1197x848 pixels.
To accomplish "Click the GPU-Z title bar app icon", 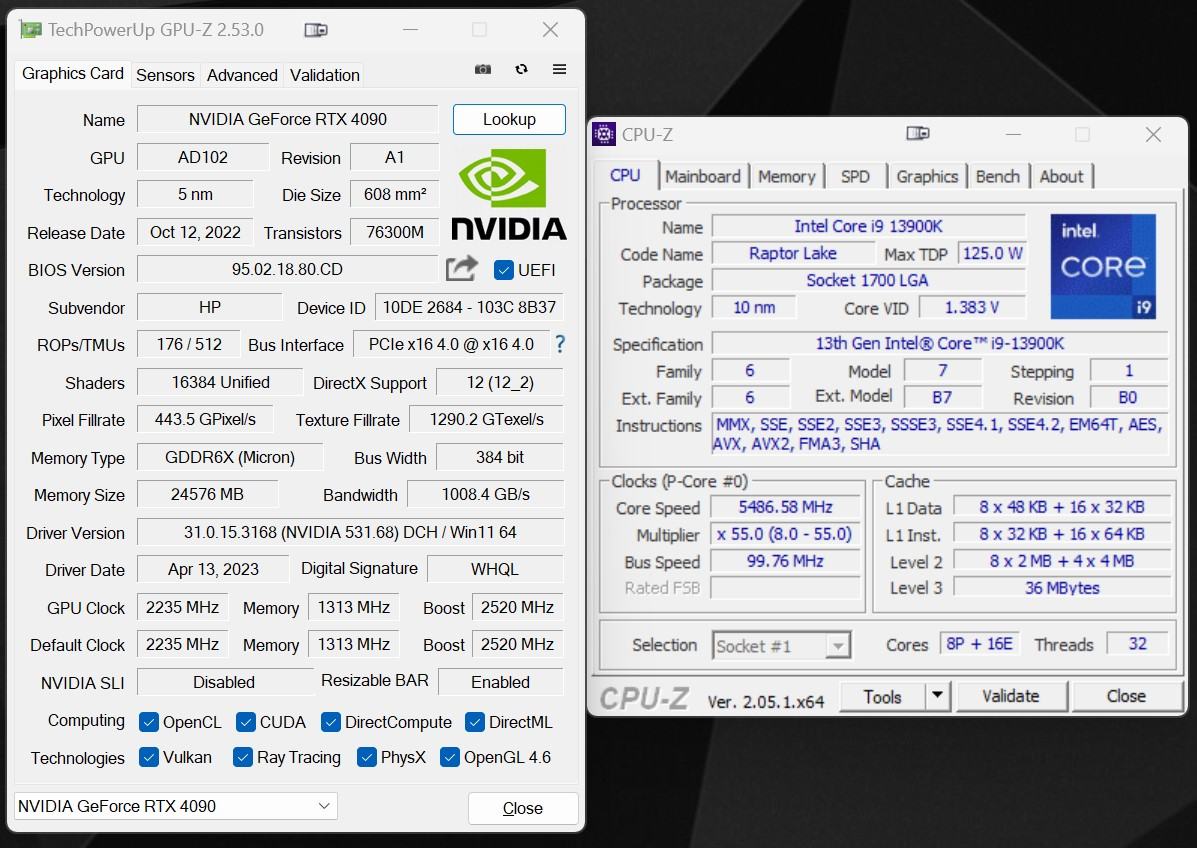I will 31,30.
